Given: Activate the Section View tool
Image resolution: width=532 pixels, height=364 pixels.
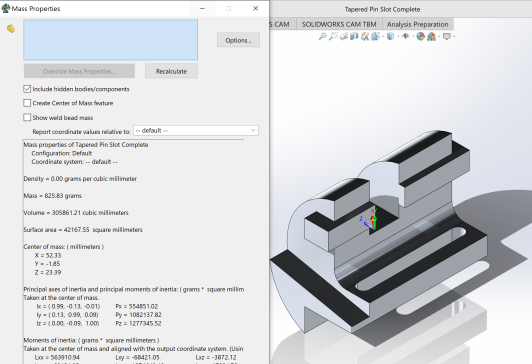Looking at the screenshot, I should click(x=354, y=36).
